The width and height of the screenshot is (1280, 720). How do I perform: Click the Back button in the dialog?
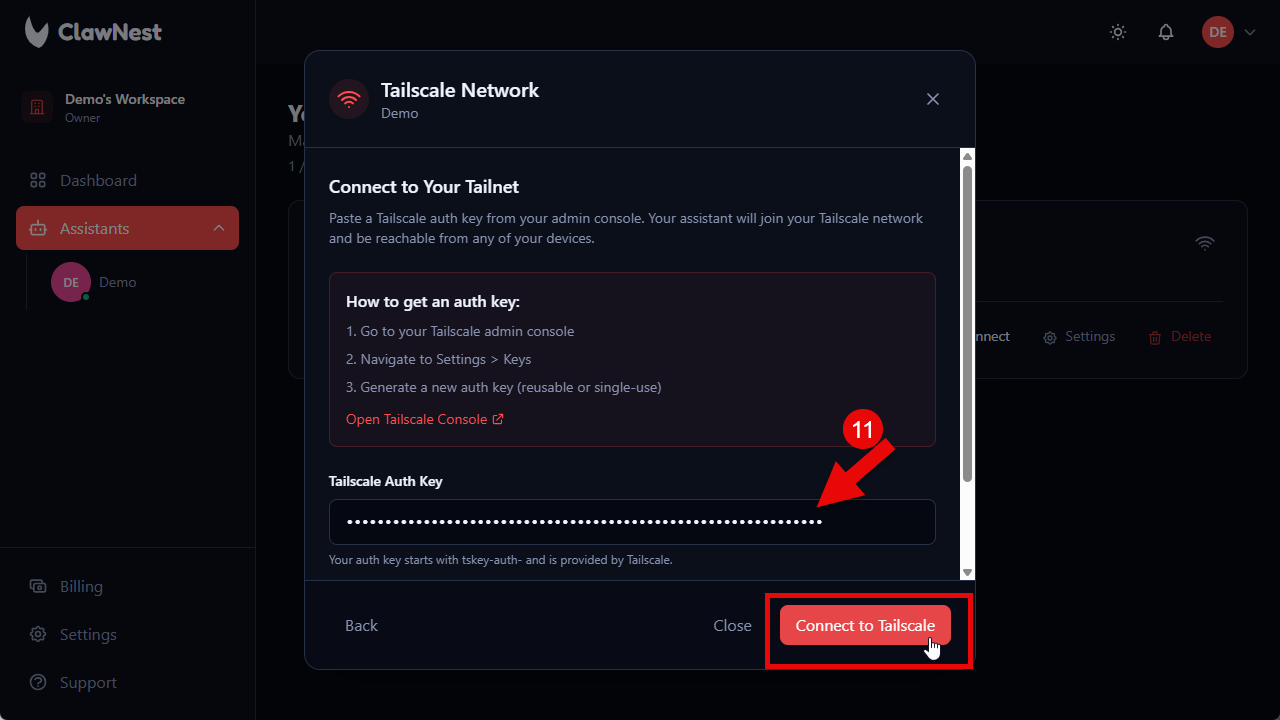tap(361, 625)
